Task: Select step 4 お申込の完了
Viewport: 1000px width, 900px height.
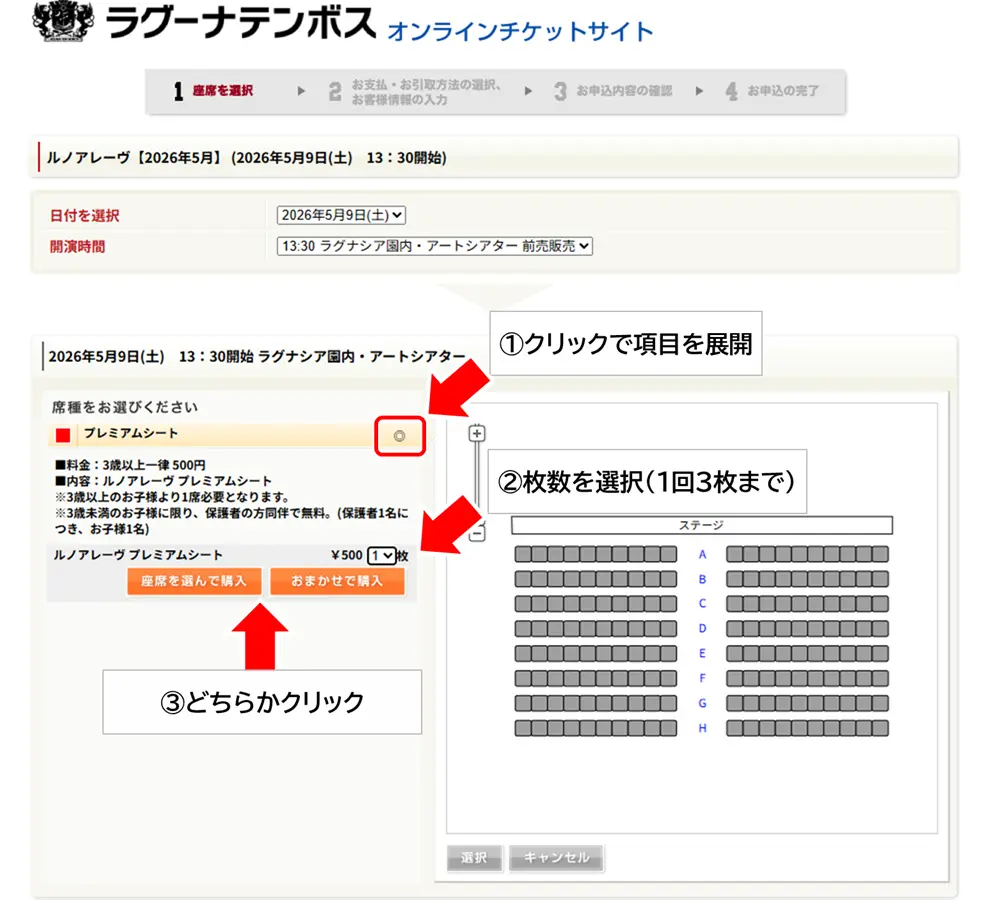Action: [x=772, y=91]
